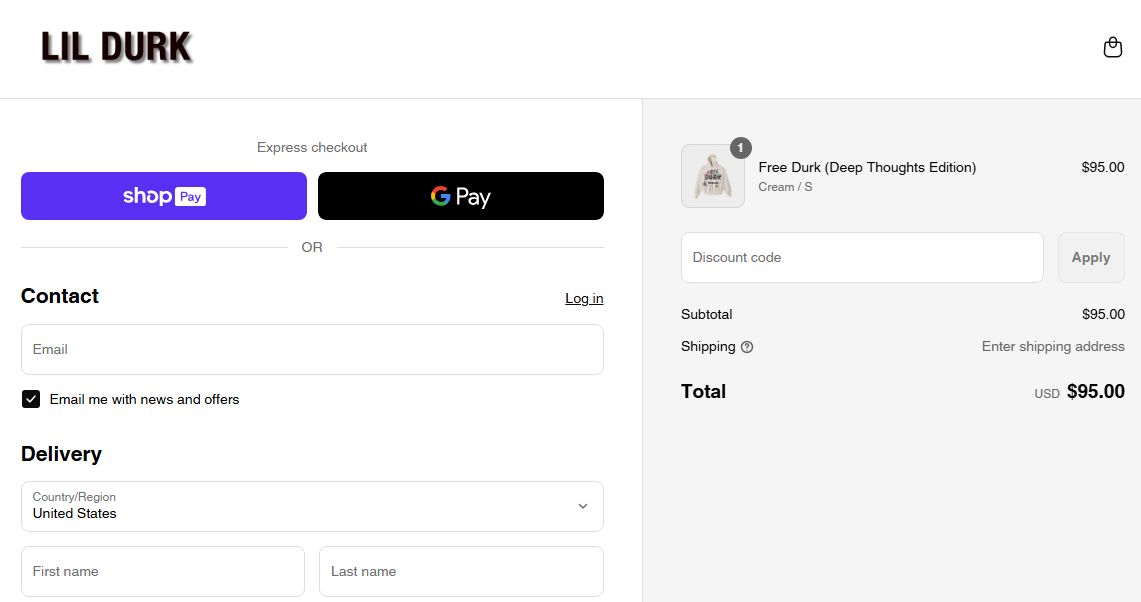Click the USD currency label
This screenshot has height=602, width=1141.
pos(1047,394)
